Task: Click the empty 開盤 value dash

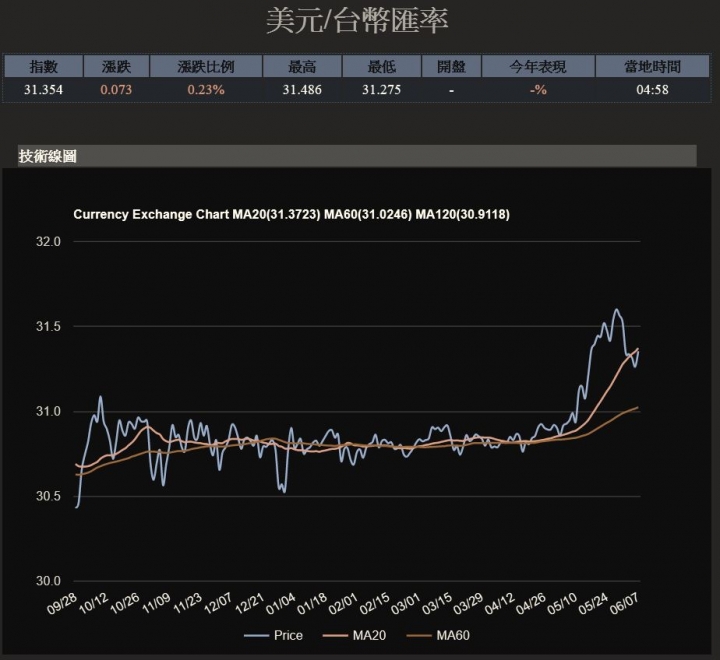Action: click(451, 90)
